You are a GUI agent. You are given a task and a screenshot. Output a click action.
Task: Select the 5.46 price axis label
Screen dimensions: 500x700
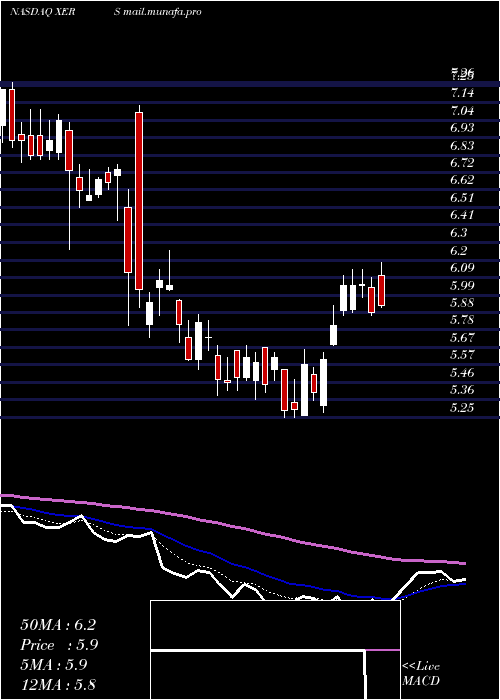(462, 372)
